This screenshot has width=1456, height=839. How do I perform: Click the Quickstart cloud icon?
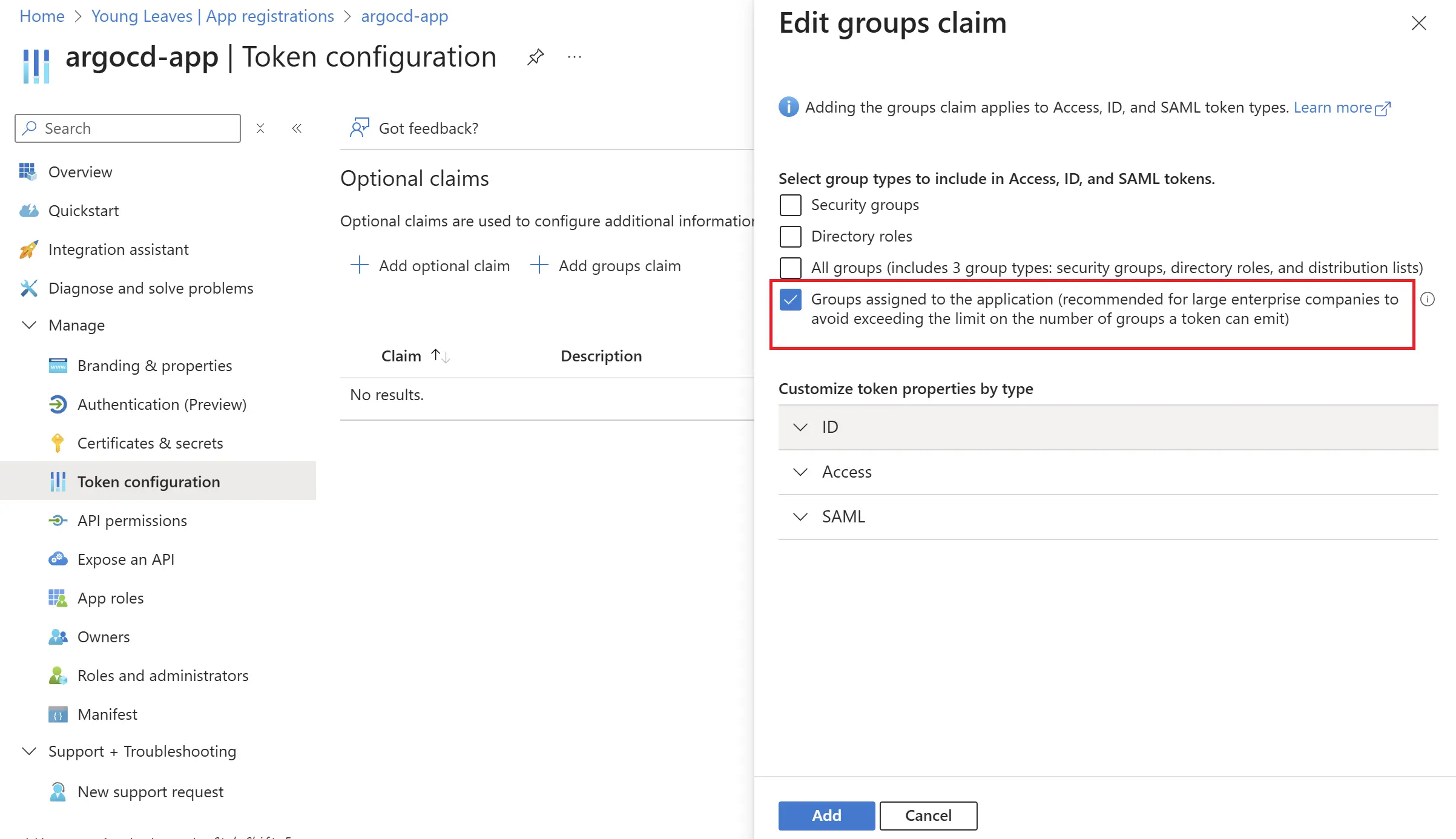click(x=28, y=211)
